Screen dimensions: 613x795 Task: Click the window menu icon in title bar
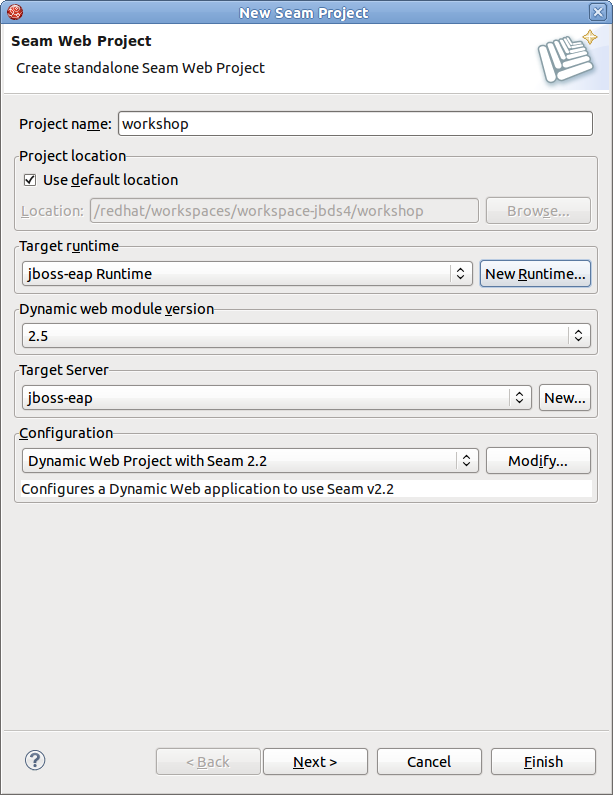13,13
